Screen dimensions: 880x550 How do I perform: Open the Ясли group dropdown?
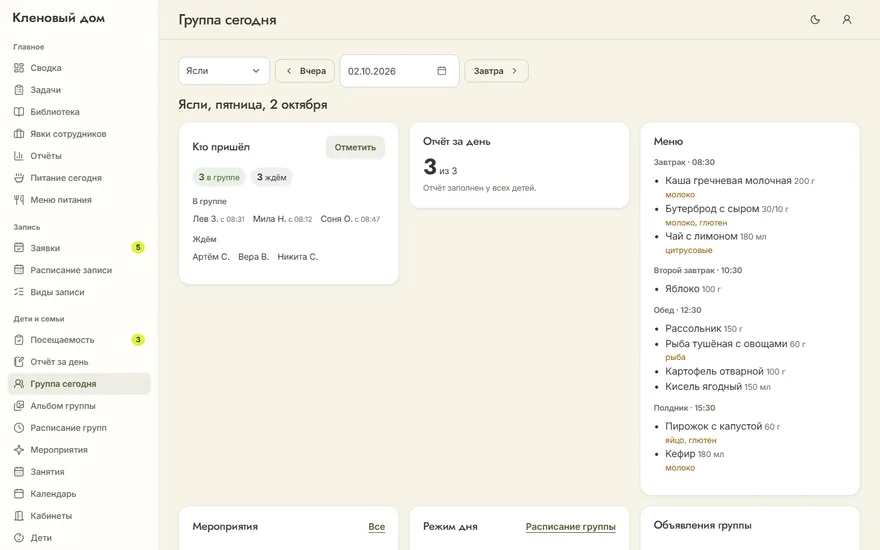[x=224, y=71]
